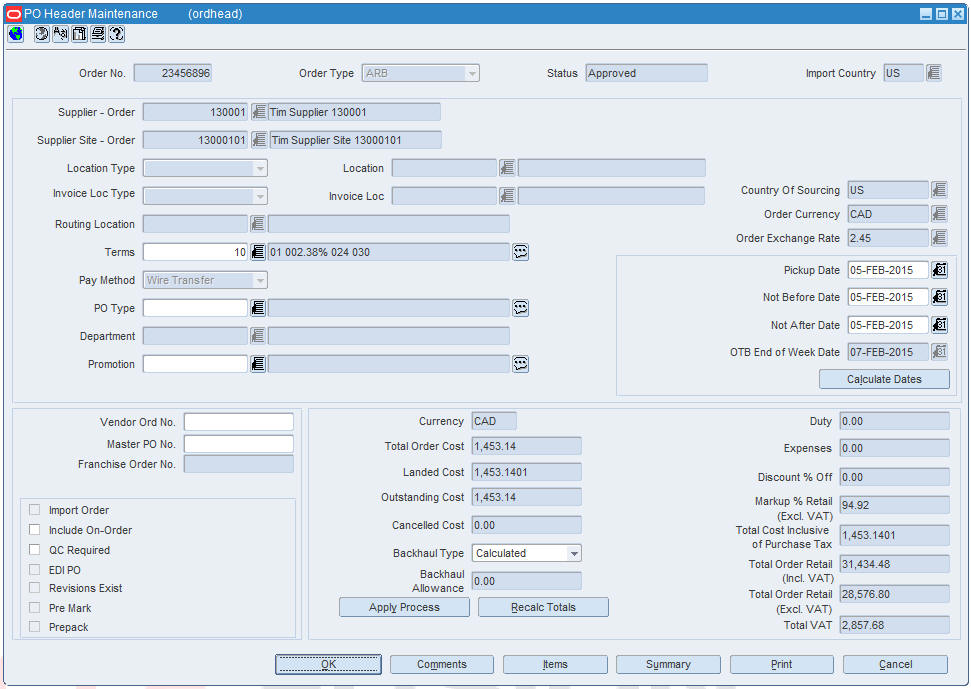The height and width of the screenshot is (689, 971).
Task: Click Total Order Cost value 1,453.14
Action: (x=526, y=446)
